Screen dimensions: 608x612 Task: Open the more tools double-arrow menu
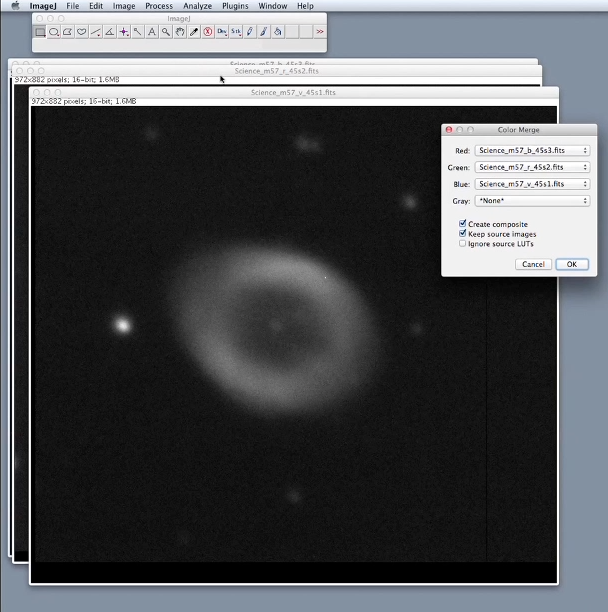(x=320, y=32)
